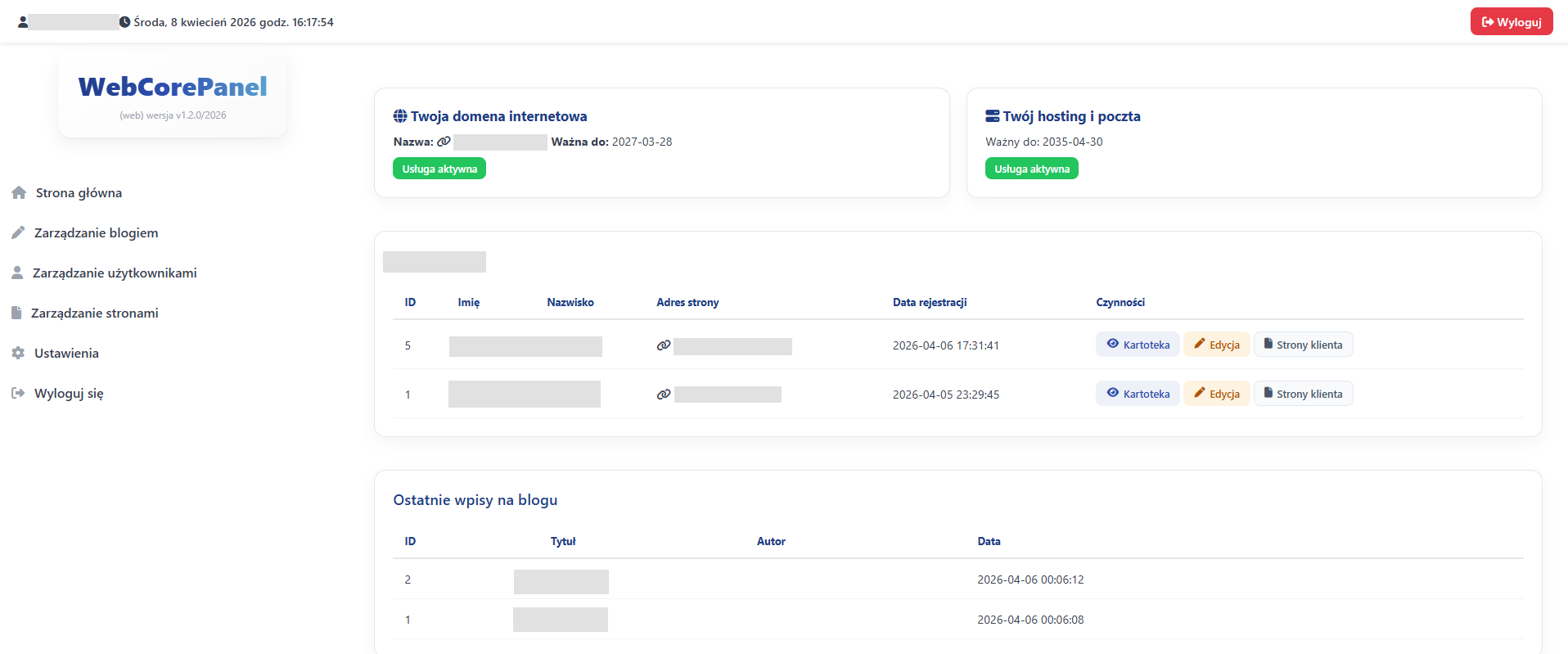Click the Autor column header
Viewport: 1568px width, 654px height.
[x=771, y=542]
